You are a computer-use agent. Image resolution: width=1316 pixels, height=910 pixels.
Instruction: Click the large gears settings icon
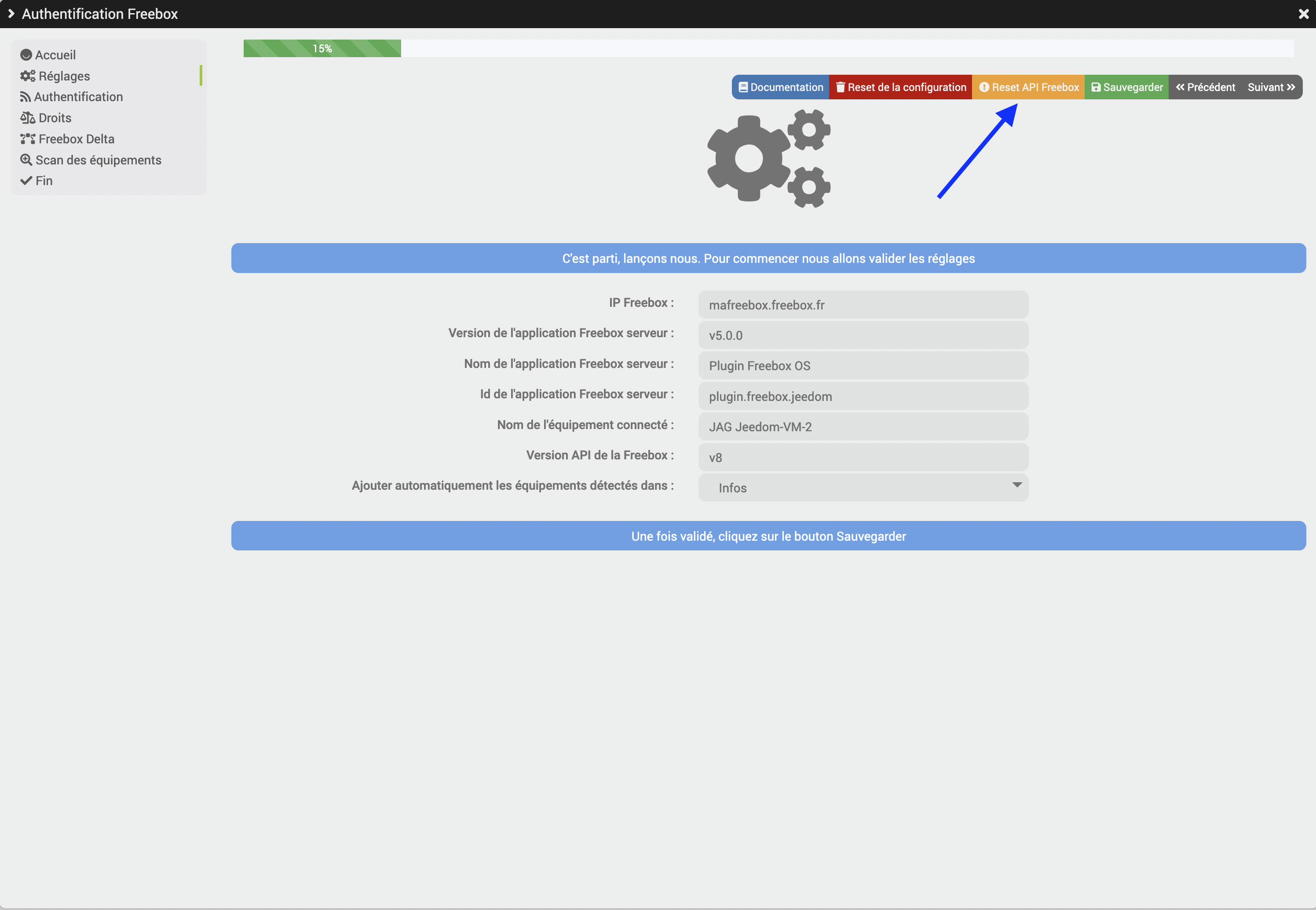click(768, 159)
